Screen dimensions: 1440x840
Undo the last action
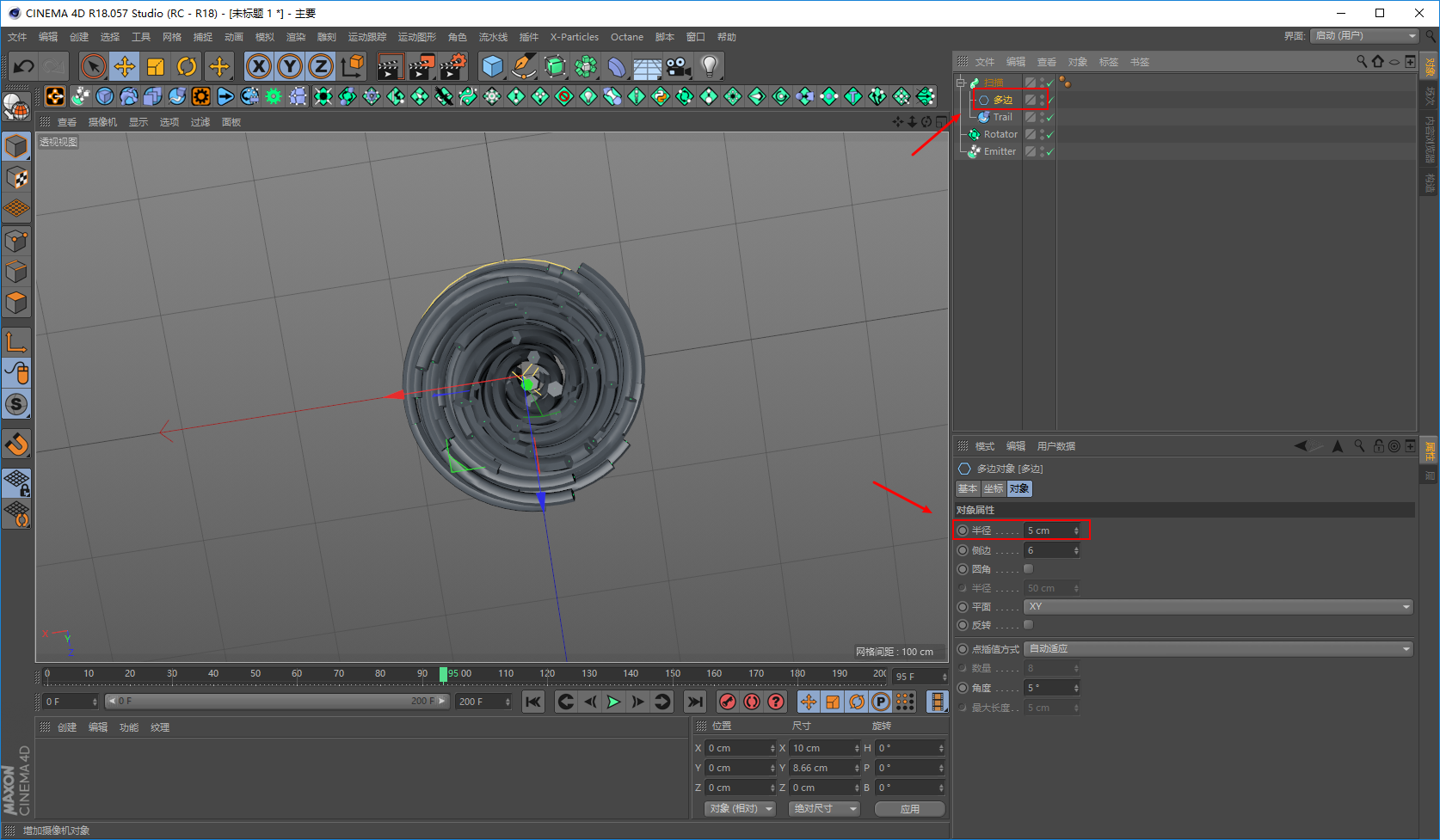[23, 66]
